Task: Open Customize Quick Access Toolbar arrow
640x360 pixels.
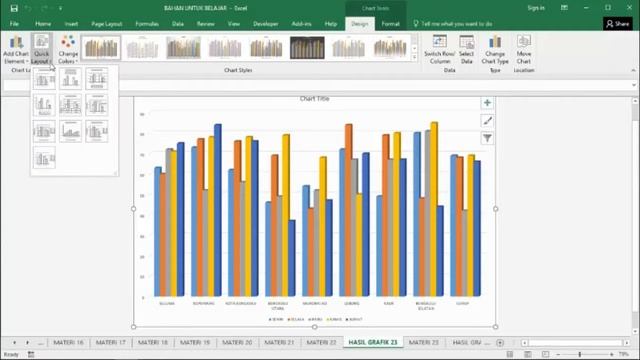Action: (x=60, y=8)
